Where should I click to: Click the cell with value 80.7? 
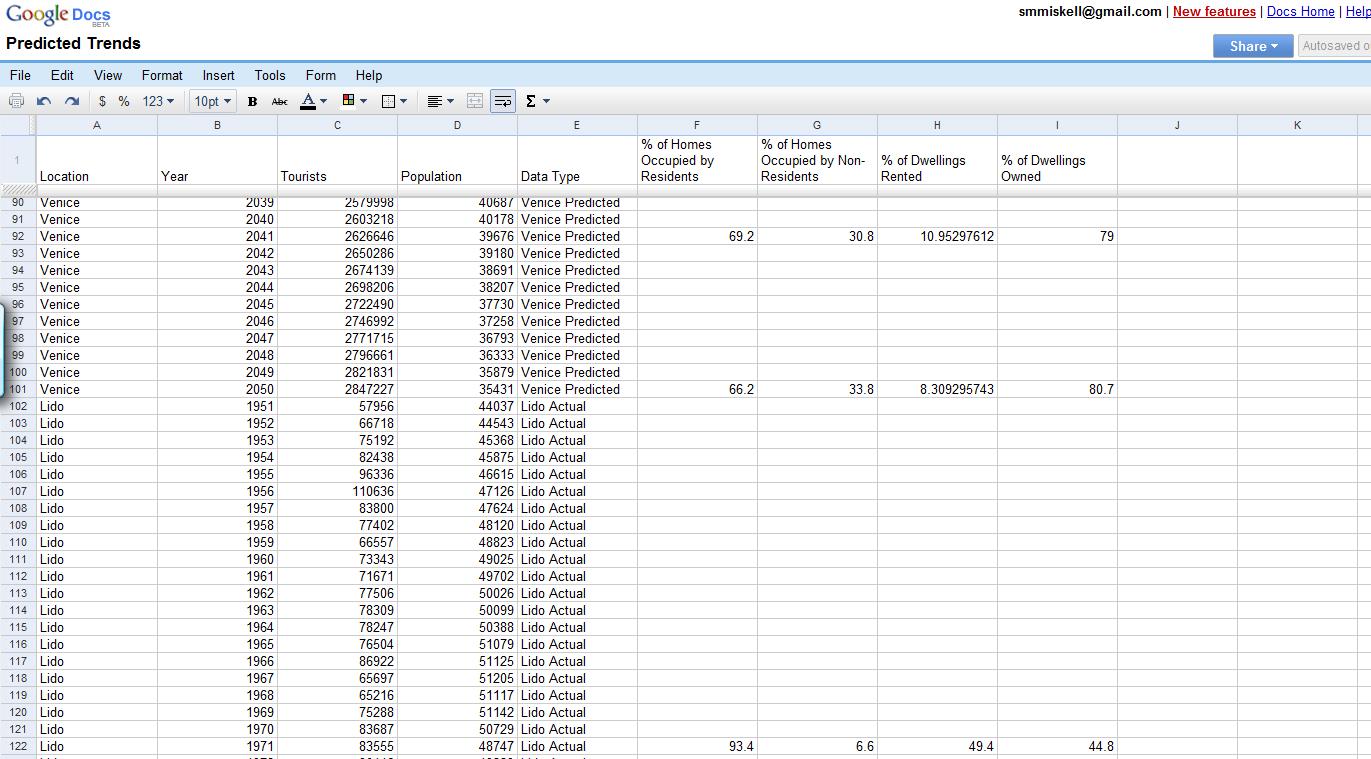(1057, 390)
